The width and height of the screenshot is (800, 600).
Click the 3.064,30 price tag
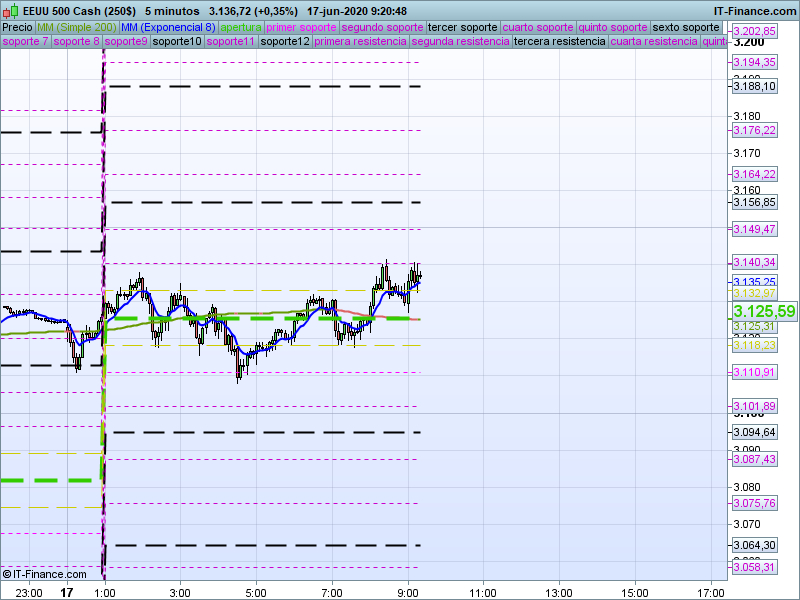(x=754, y=545)
